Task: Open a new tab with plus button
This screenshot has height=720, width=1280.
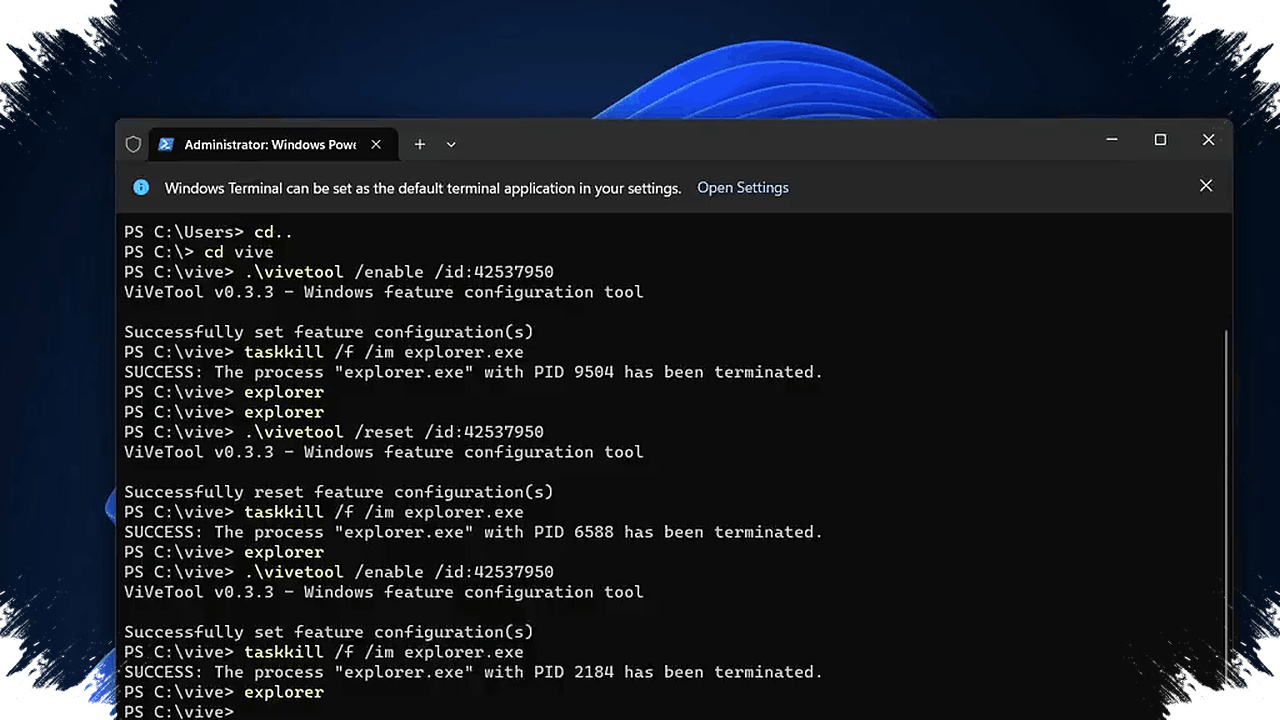Action: 420,144
